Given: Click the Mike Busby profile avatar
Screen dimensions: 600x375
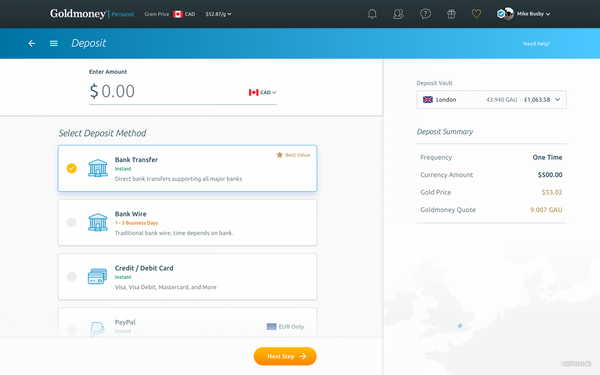Looking at the screenshot, I should (507, 14).
